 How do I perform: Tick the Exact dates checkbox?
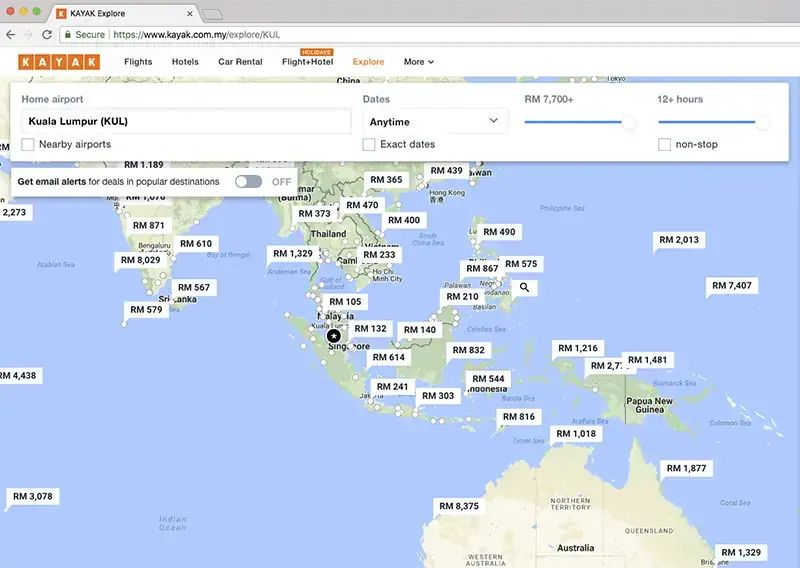tap(369, 144)
